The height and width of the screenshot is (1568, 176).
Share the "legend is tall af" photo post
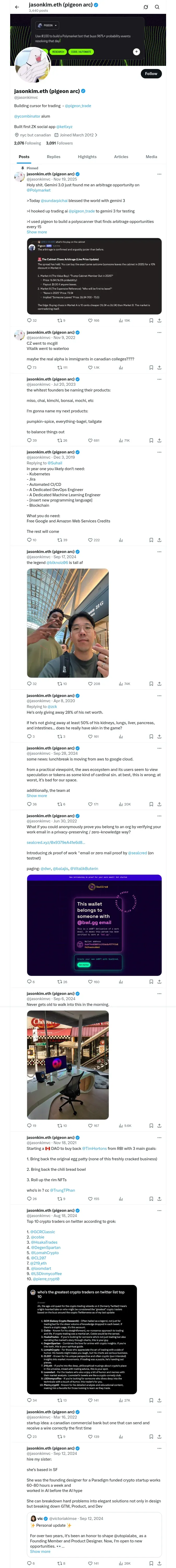[159, 684]
